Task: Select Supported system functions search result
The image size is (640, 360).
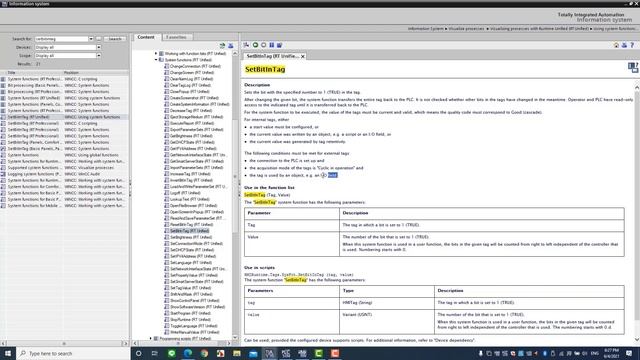Action: (x=64, y=167)
